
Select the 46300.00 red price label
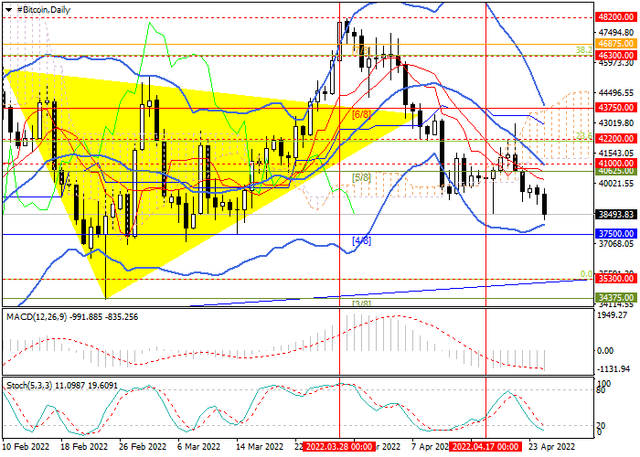616,55
